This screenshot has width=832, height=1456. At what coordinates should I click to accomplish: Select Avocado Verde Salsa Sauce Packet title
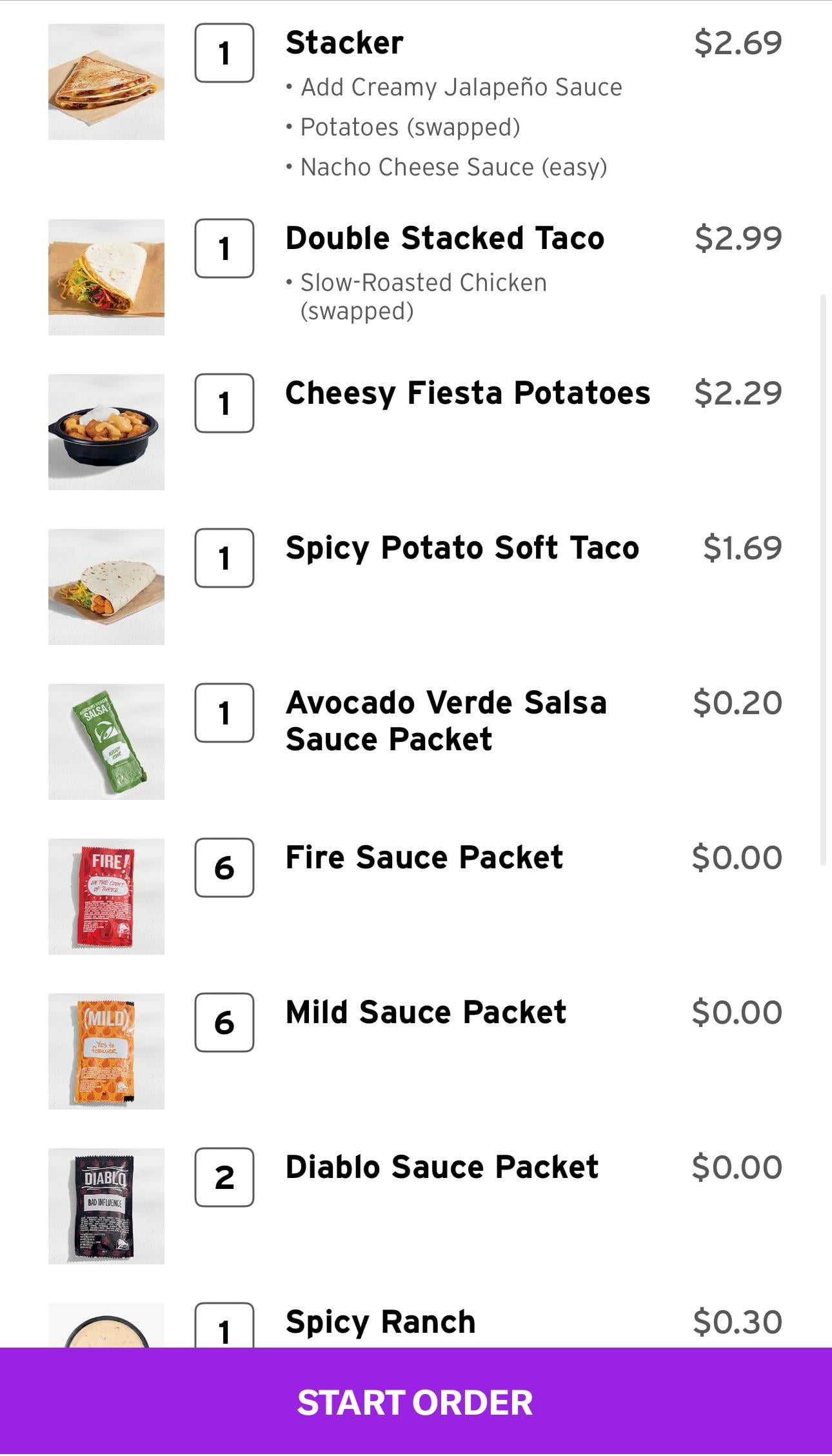(446, 721)
